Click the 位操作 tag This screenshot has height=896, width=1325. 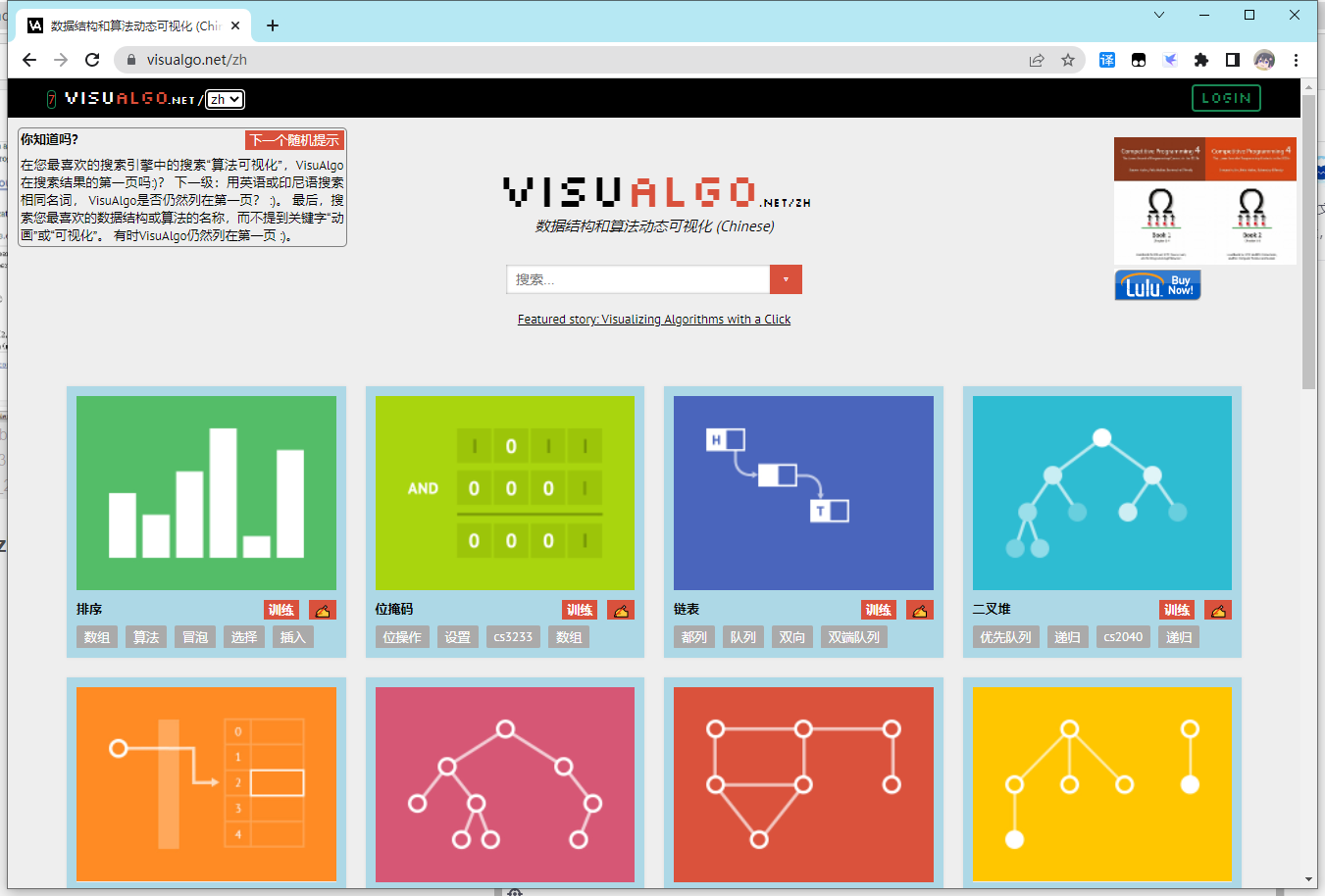click(402, 637)
